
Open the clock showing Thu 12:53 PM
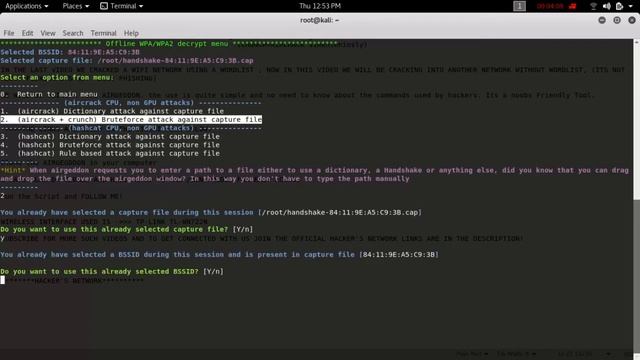pos(320,6)
